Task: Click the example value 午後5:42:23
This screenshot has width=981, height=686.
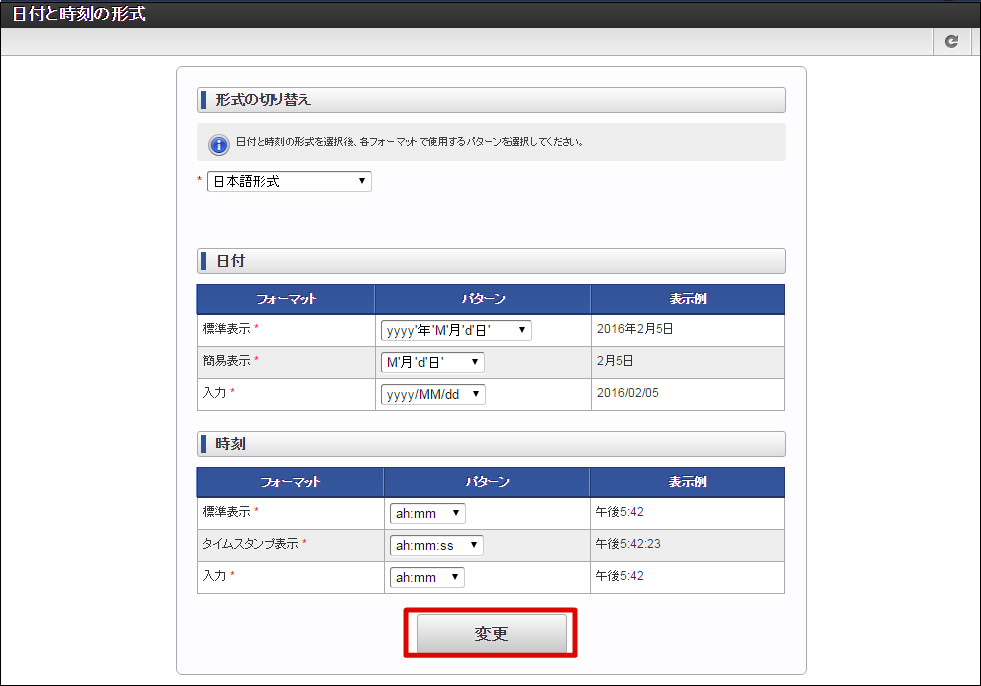Action: tap(628, 544)
